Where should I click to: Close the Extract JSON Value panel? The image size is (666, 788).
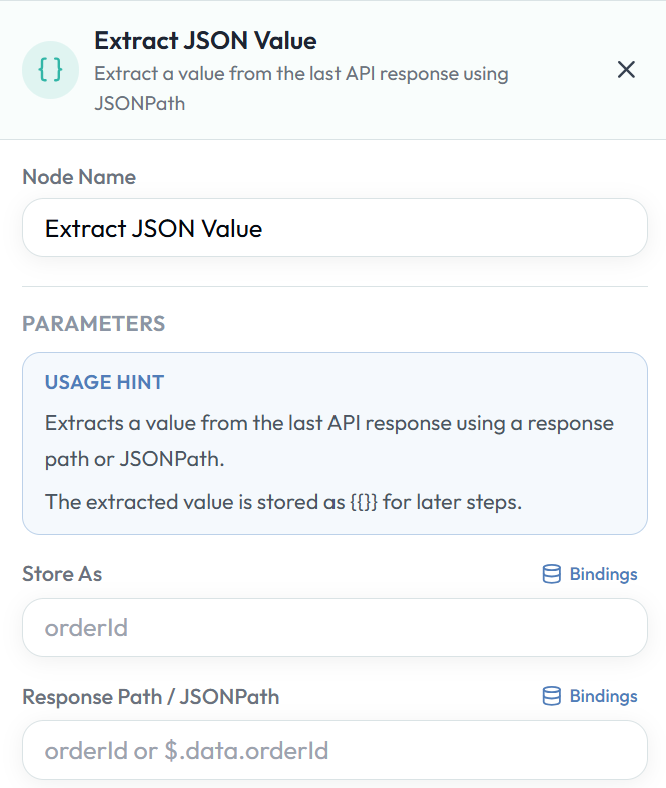626,70
